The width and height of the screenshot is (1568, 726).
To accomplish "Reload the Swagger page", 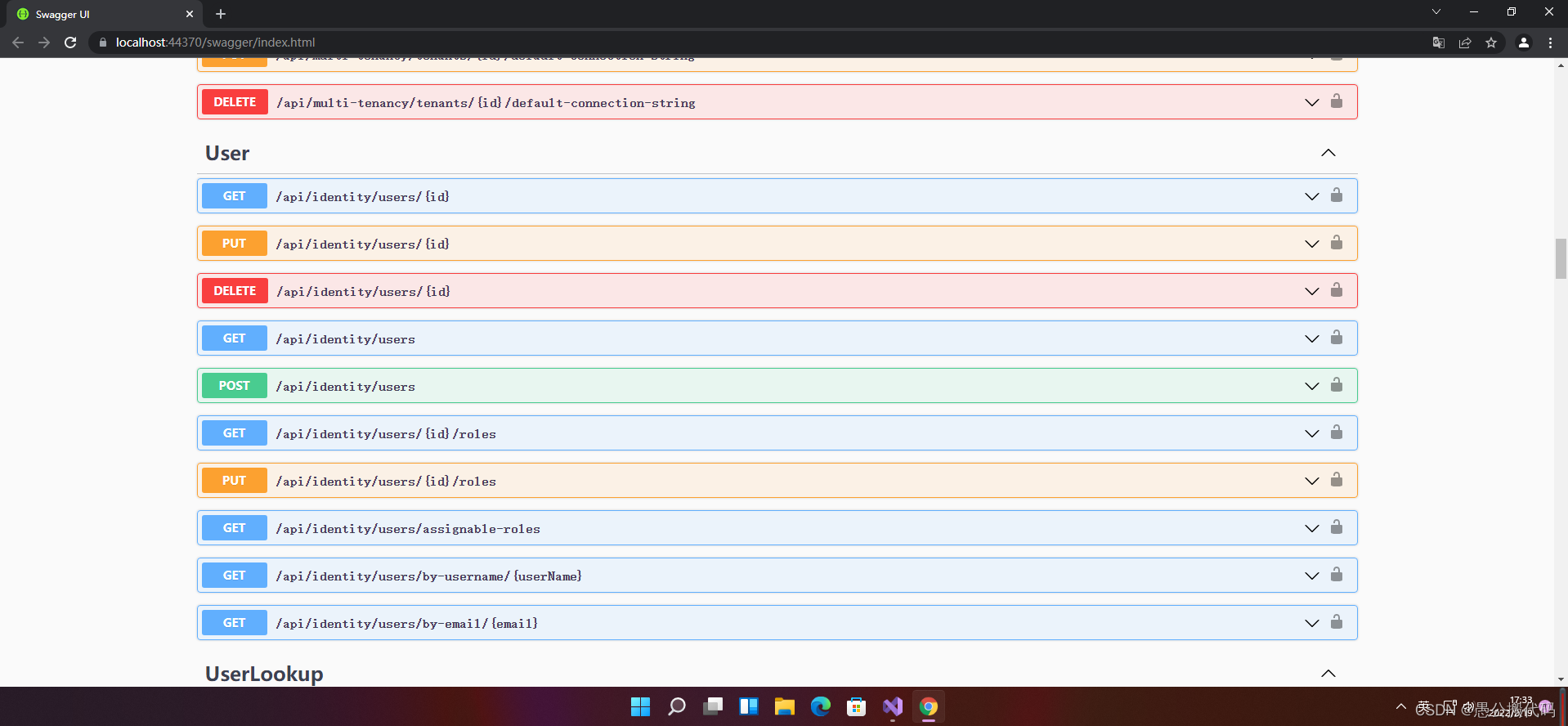I will coord(70,43).
